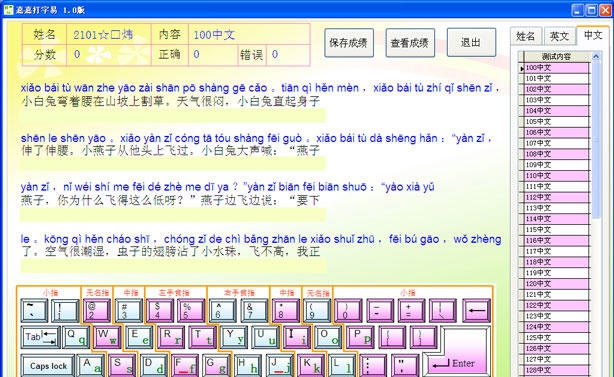Click the L key on virtual keyboard
614x377 pixels.
point(343,366)
